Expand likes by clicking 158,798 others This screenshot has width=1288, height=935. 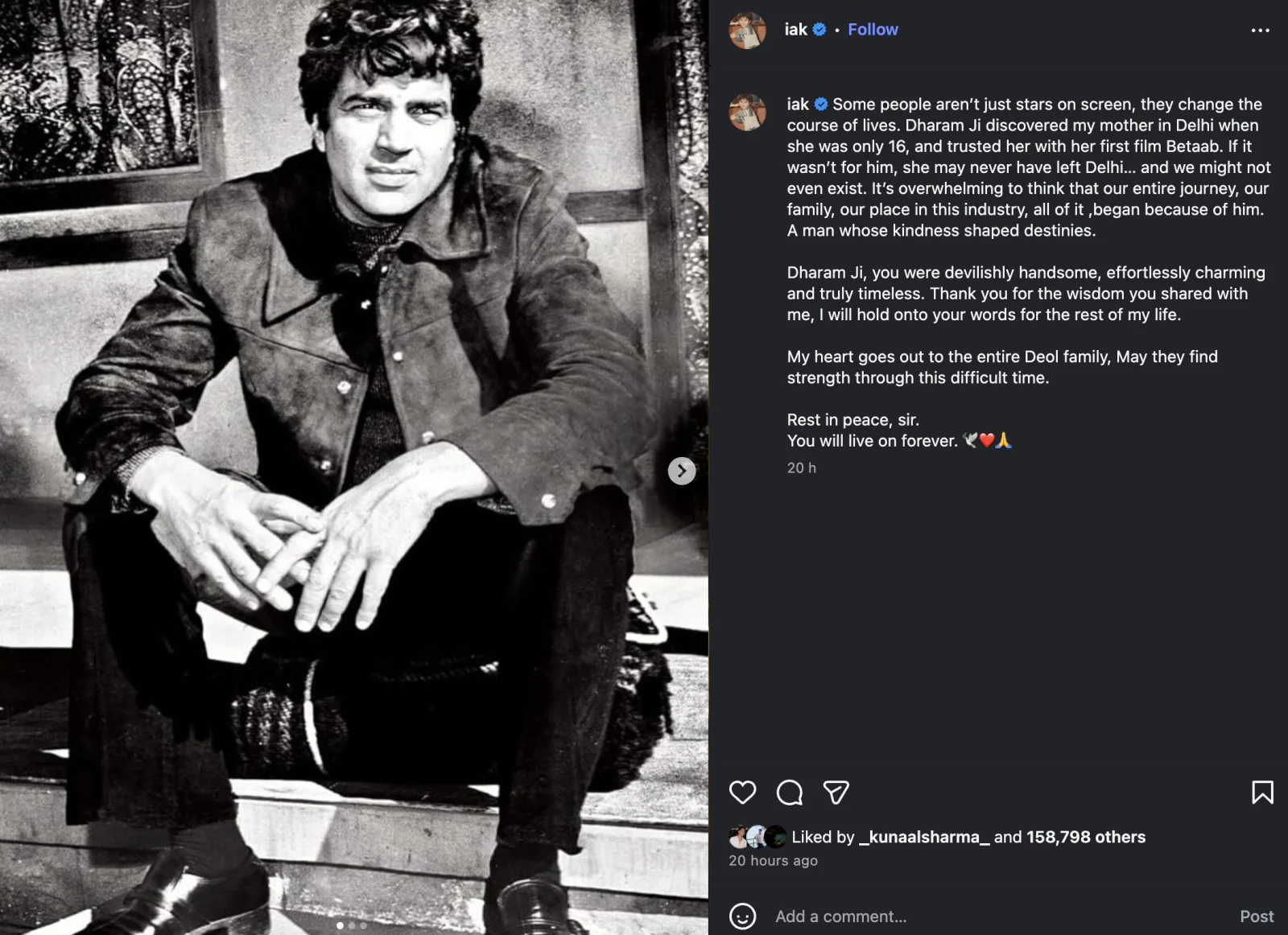pos(1084,837)
